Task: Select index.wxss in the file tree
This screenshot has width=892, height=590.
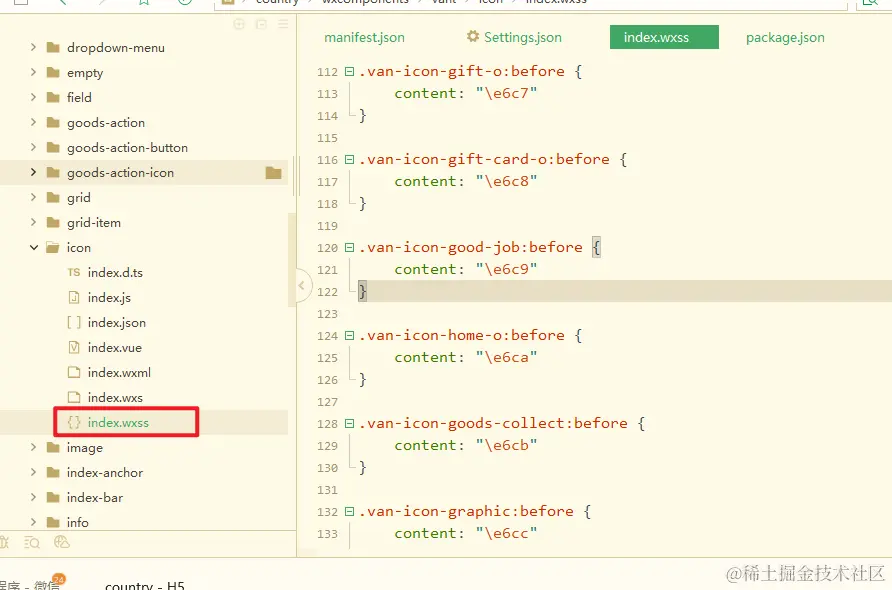Action: tap(118, 423)
